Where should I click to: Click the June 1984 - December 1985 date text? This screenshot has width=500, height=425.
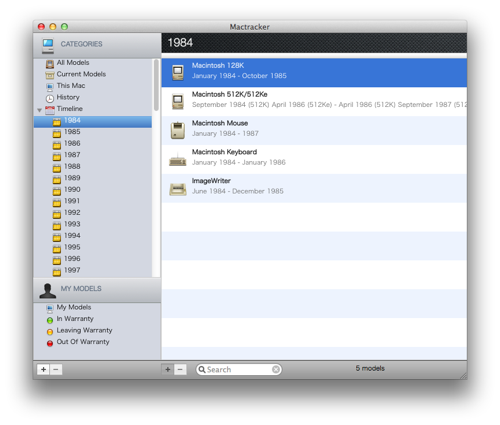pos(238,191)
